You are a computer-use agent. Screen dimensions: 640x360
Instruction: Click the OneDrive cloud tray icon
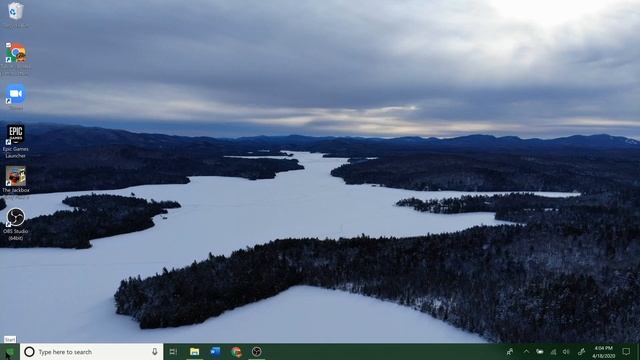540,352
